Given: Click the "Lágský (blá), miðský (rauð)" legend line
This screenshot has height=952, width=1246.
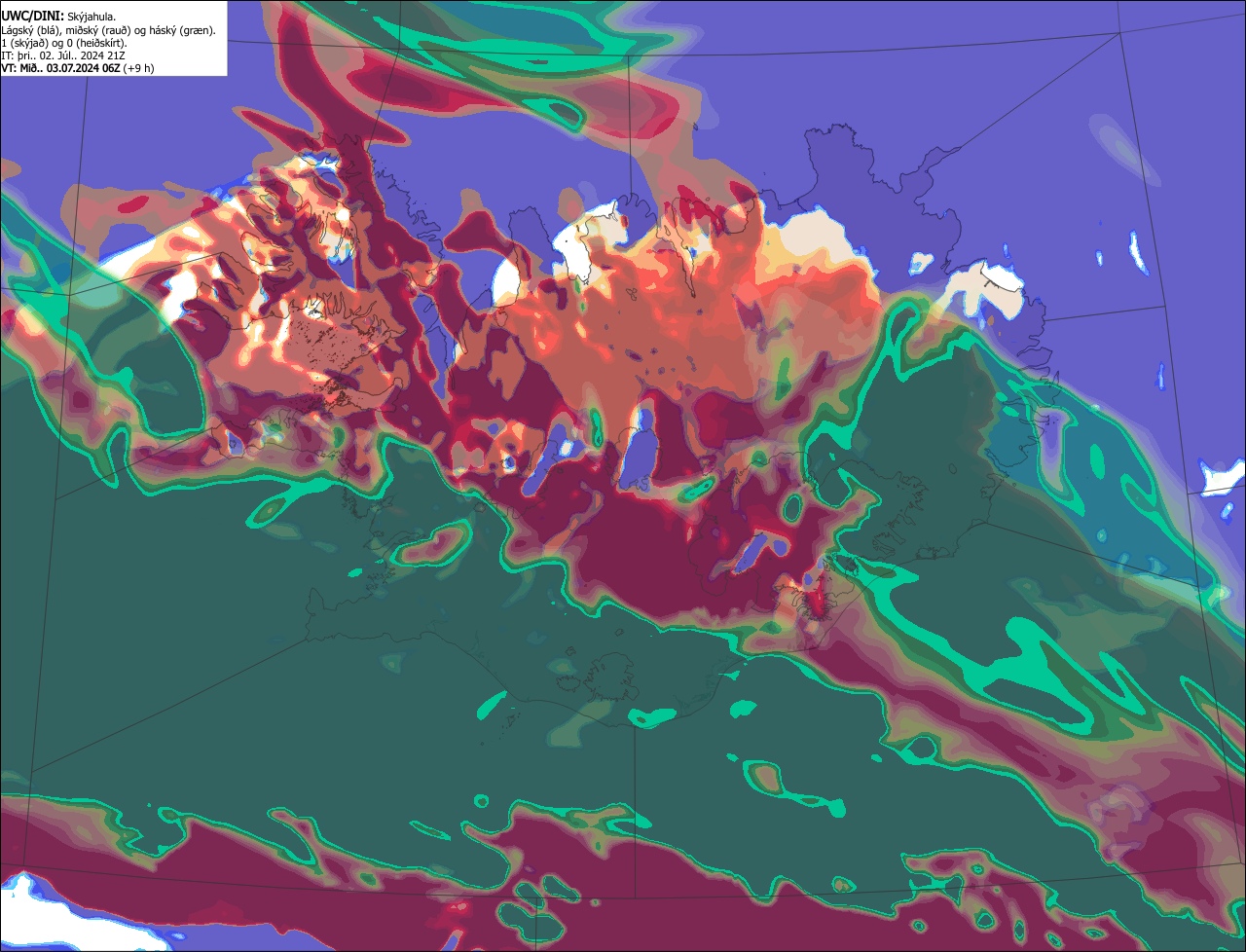Looking at the screenshot, I should click(108, 30).
